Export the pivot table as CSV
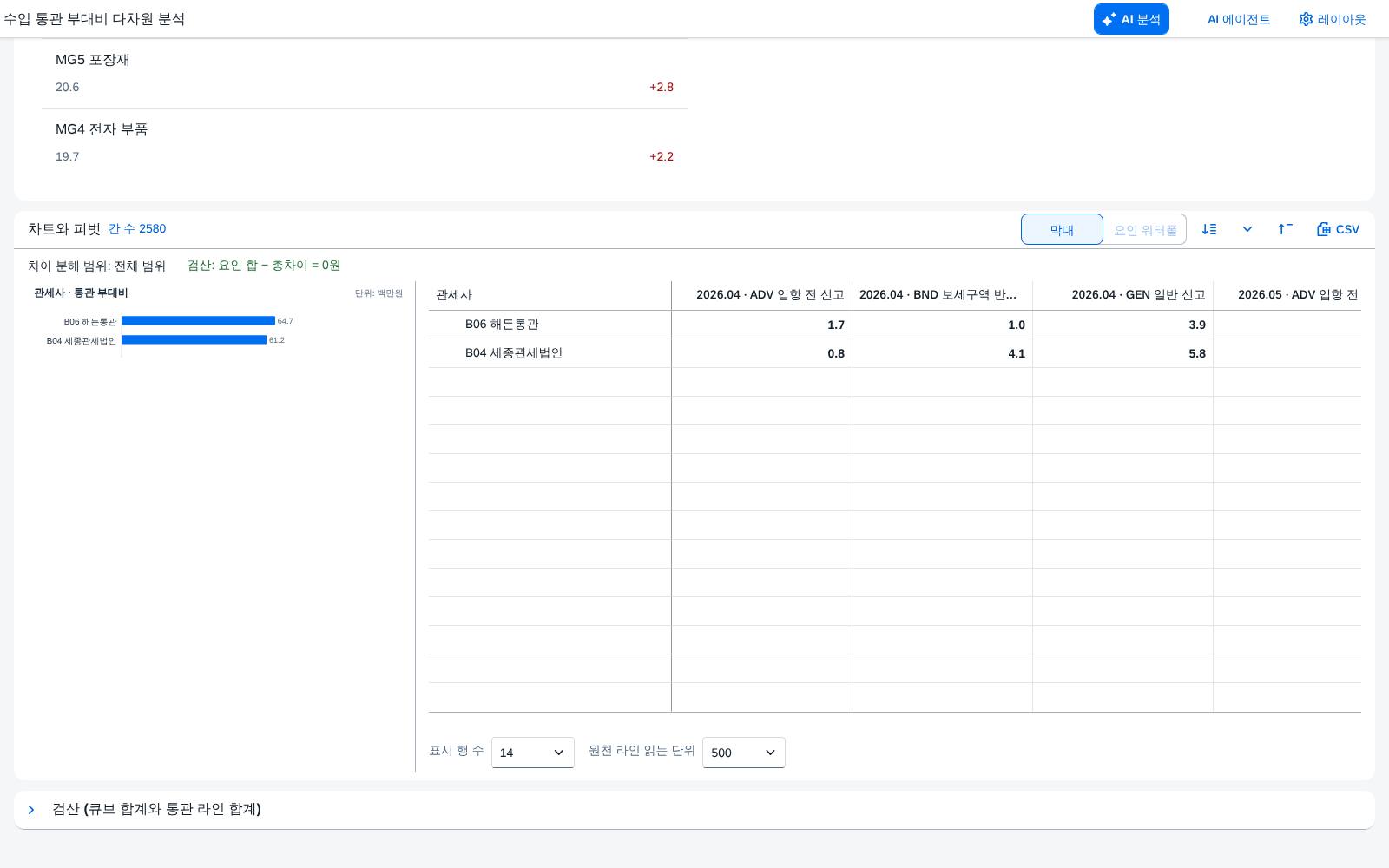Viewport: 1389px width, 868px height. point(1338,229)
